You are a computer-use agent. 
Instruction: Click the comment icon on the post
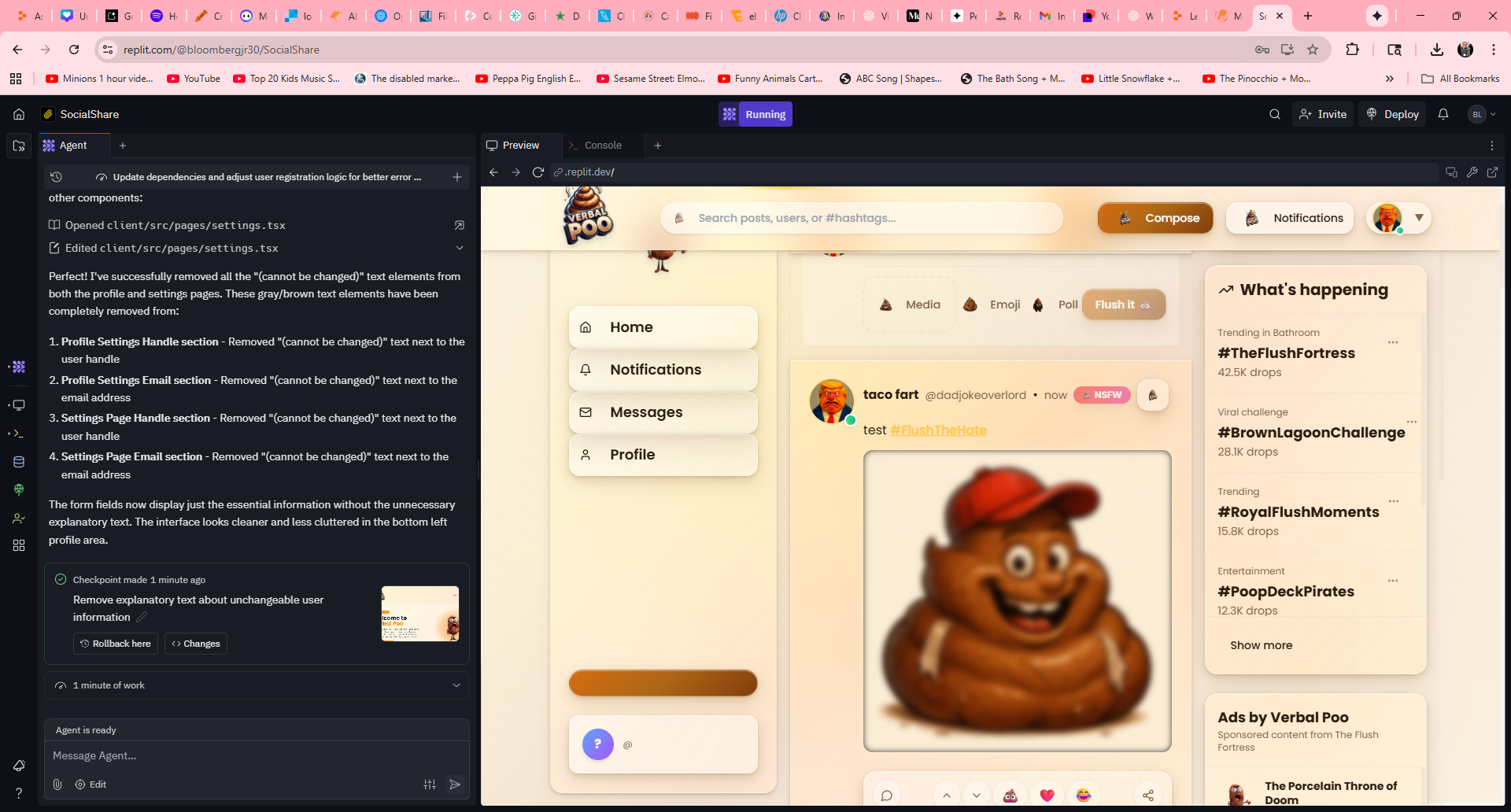pyautogui.click(x=887, y=795)
